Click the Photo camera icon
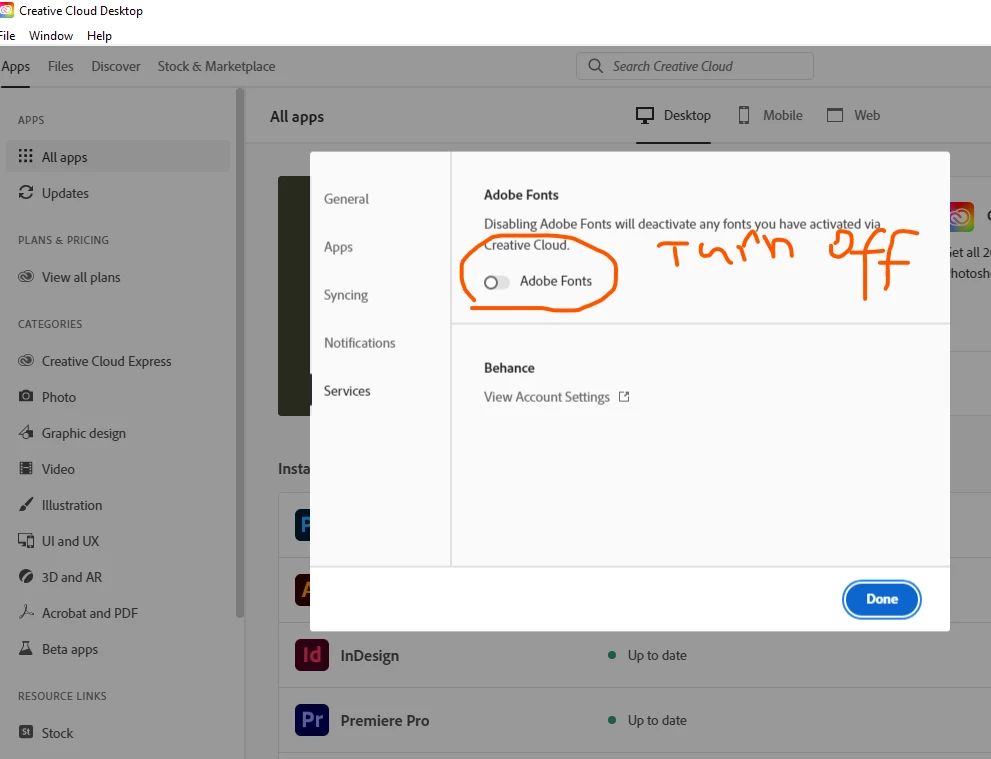 [x=25, y=396]
